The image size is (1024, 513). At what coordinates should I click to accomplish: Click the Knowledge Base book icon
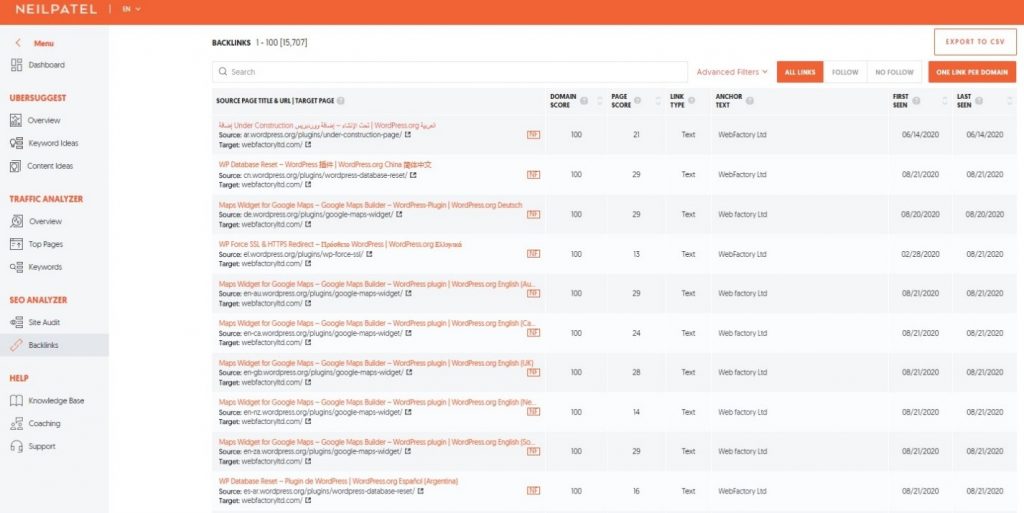16,400
